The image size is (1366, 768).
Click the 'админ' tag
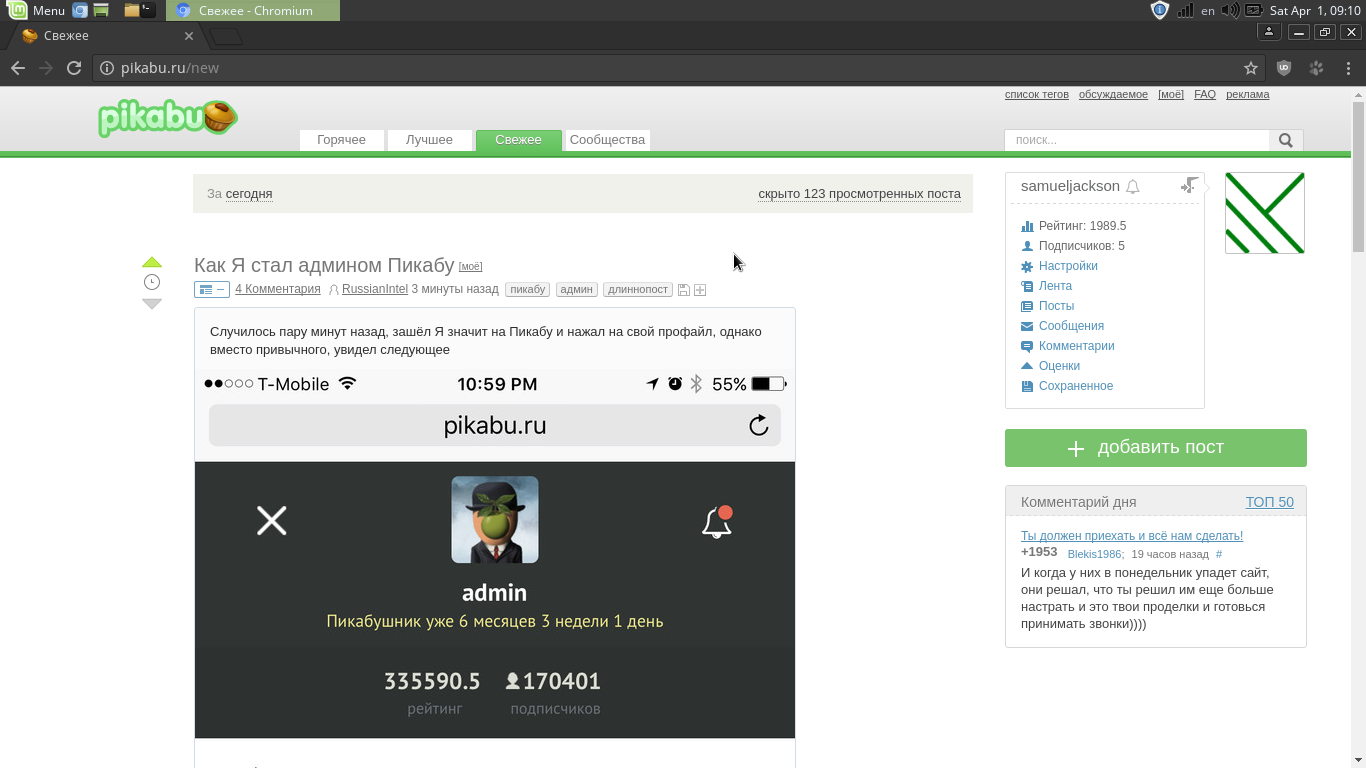point(577,290)
